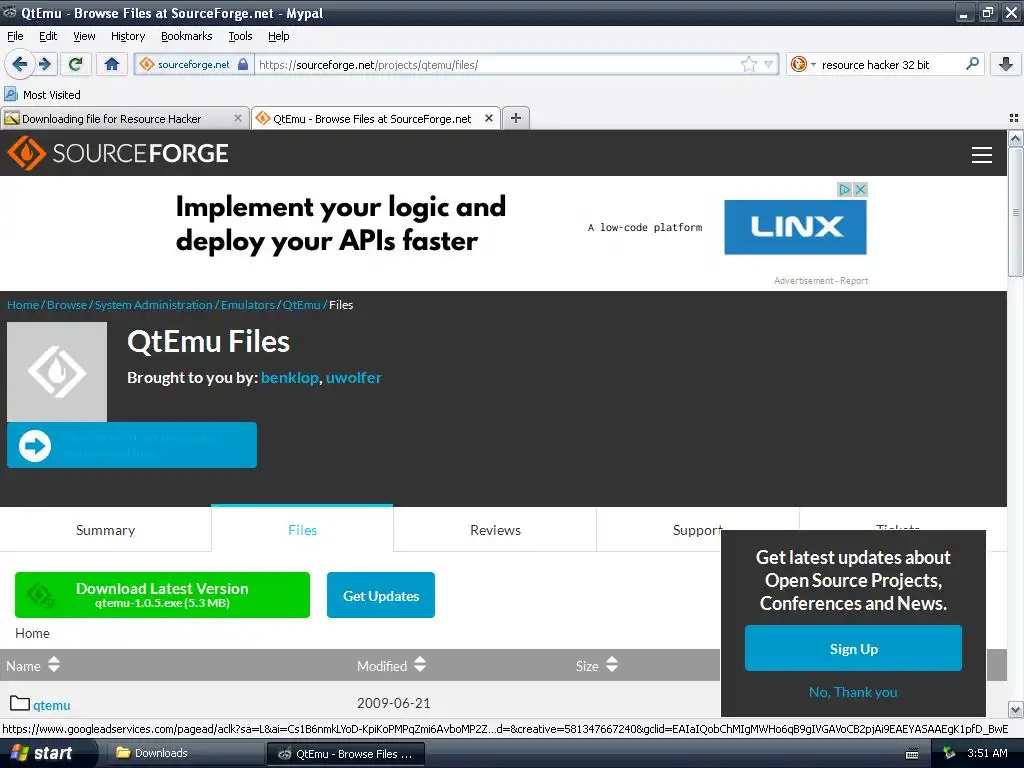
Task: Go to Home breadcrumb link
Action: click(23, 305)
